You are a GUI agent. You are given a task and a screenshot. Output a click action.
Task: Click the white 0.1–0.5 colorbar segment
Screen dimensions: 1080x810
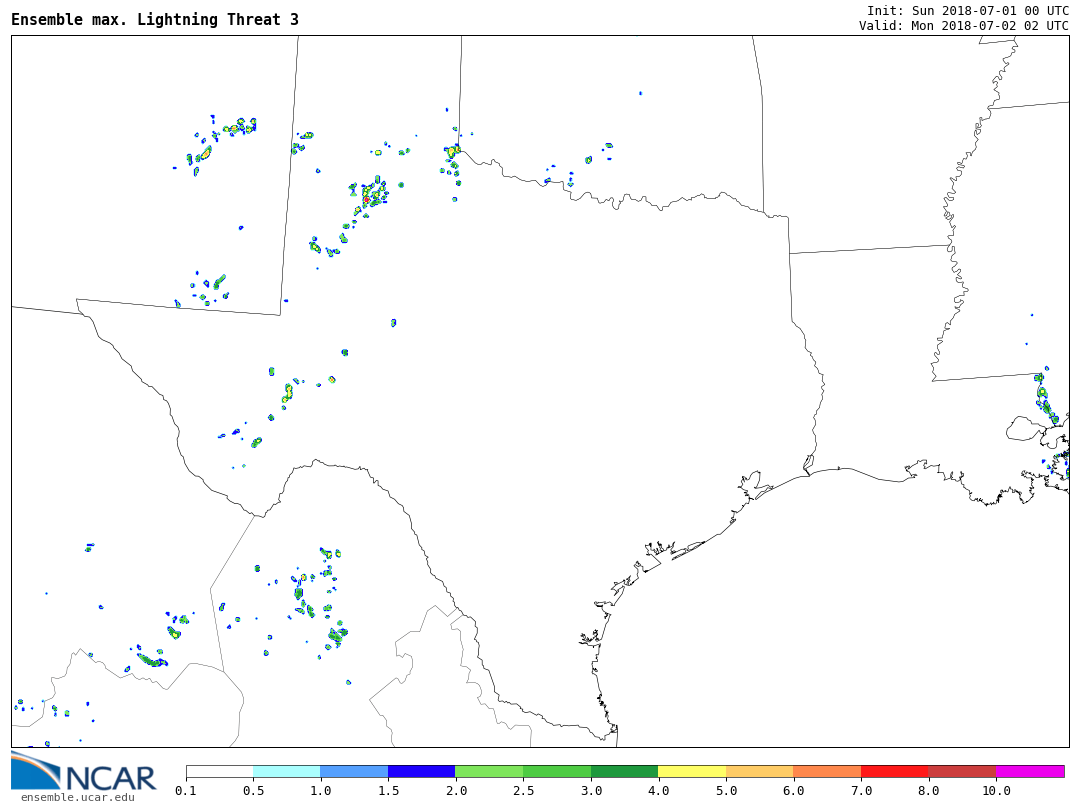click(220, 771)
